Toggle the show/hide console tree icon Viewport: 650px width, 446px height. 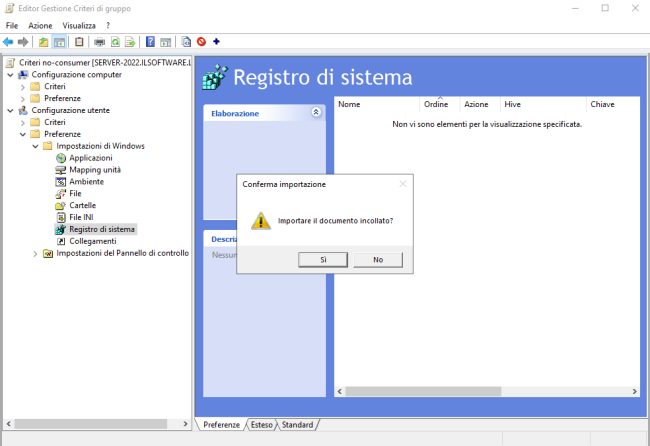click(59, 42)
